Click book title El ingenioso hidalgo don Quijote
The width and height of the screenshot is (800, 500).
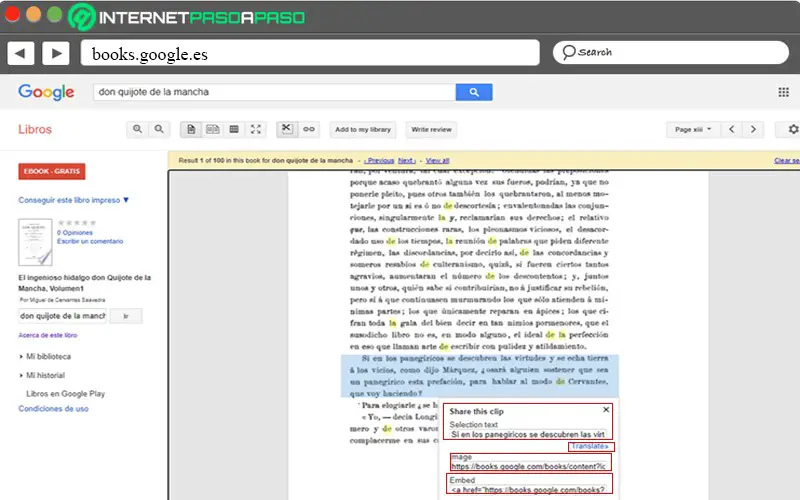pos(85,283)
